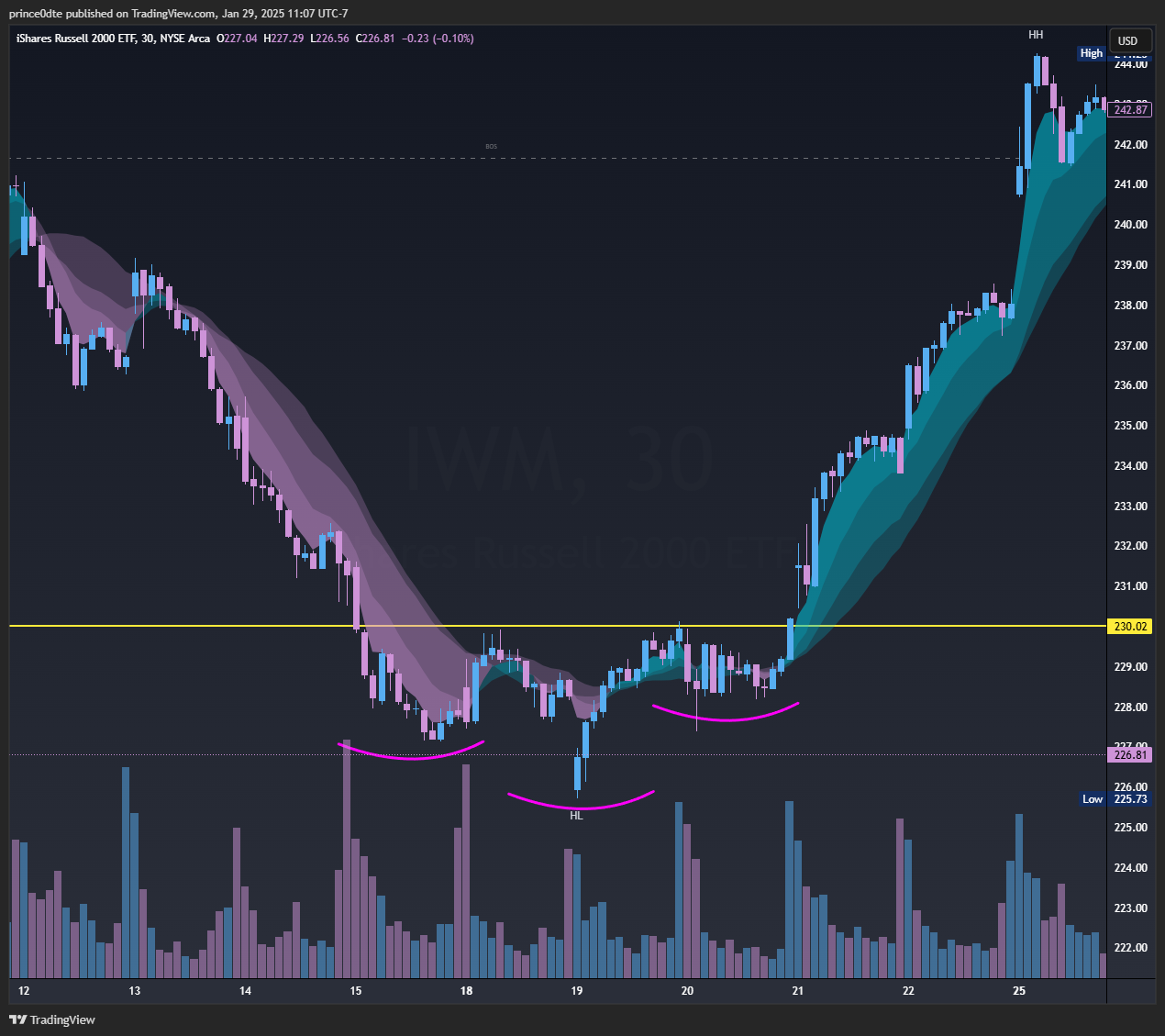The height and width of the screenshot is (1036, 1165).
Task: Click the 12 date label on the time axis
Action: pyautogui.click(x=24, y=991)
